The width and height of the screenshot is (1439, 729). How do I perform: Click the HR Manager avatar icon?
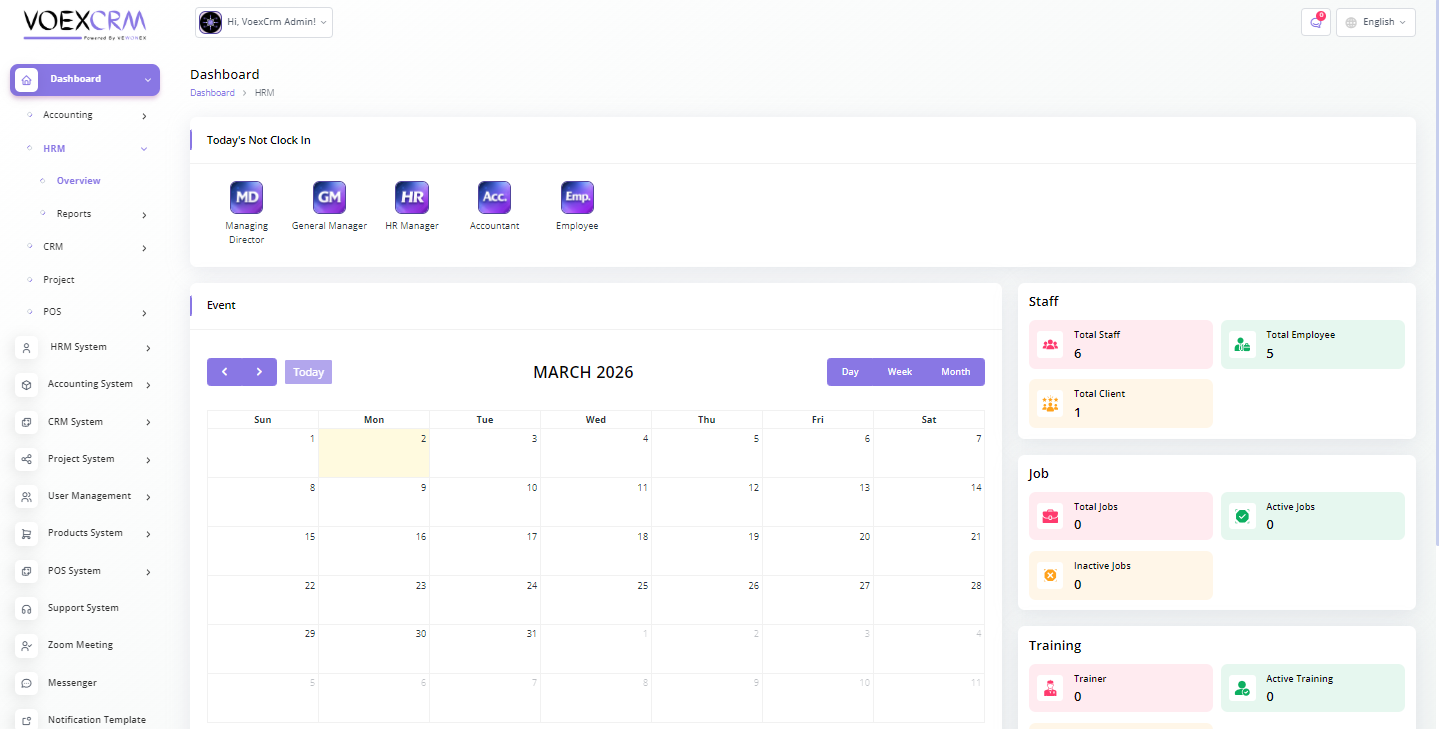coord(412,197)
